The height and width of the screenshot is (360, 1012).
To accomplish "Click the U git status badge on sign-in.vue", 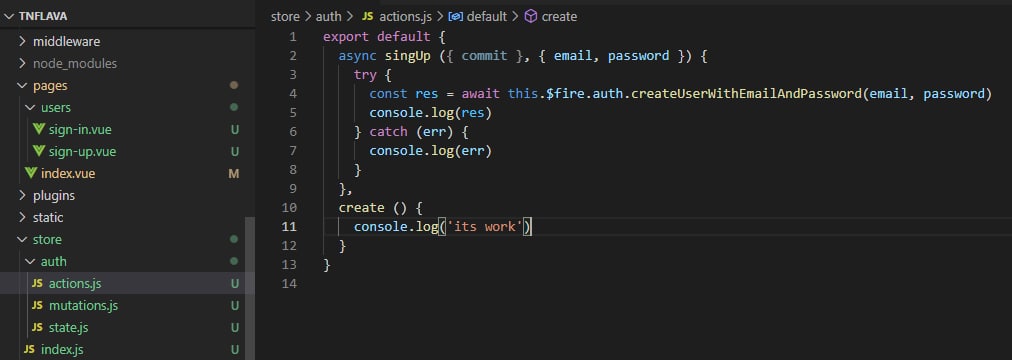I will [235, 130].
